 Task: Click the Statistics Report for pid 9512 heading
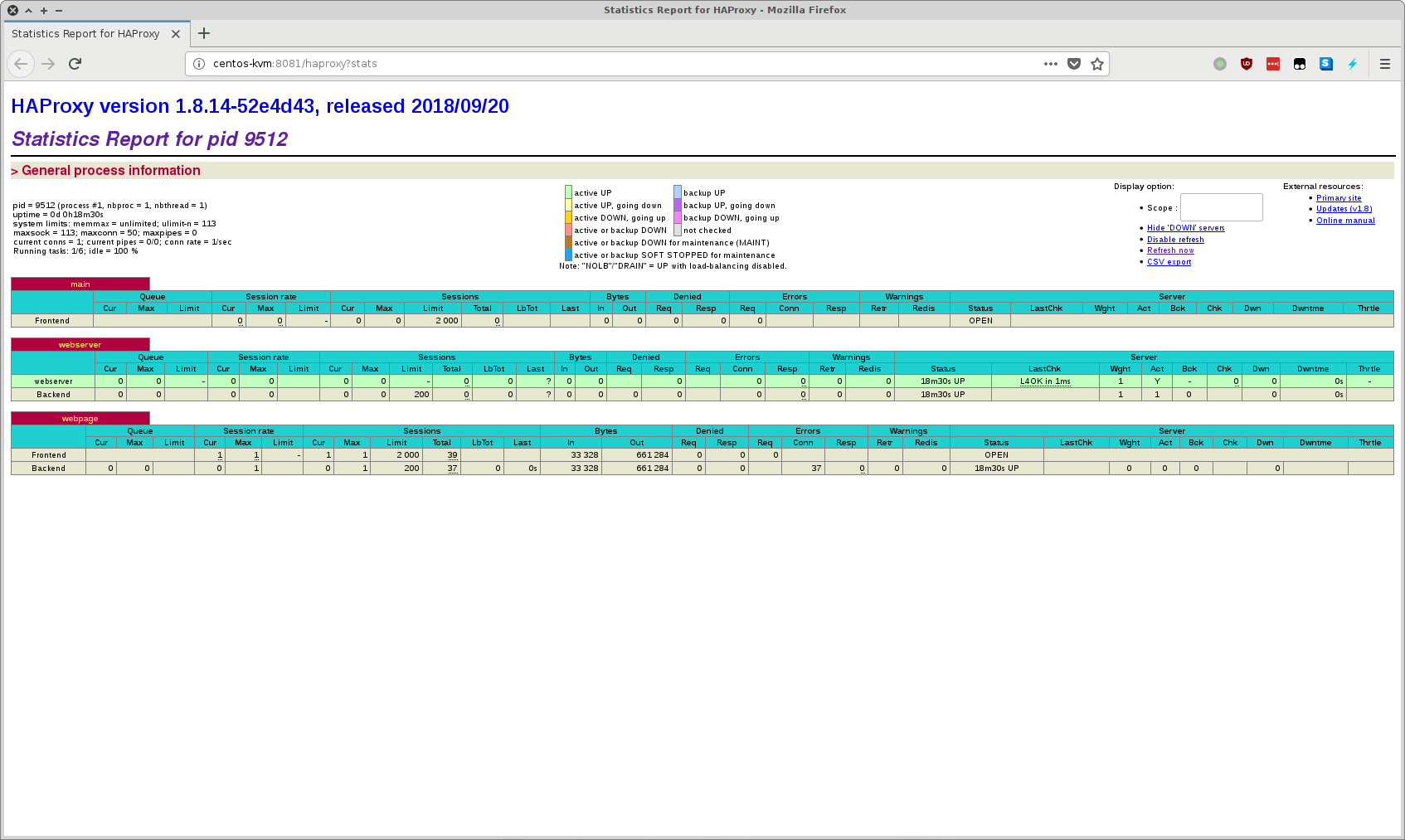149,139
